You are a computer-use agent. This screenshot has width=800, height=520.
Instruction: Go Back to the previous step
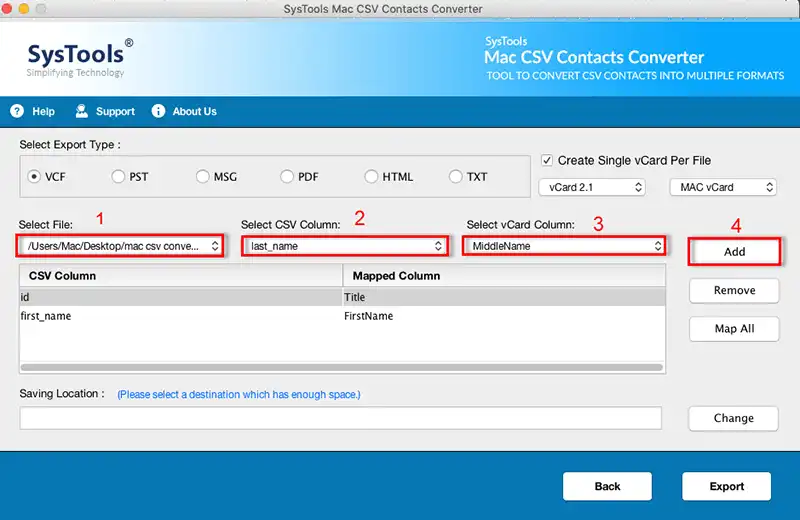(x=607, y=486)
